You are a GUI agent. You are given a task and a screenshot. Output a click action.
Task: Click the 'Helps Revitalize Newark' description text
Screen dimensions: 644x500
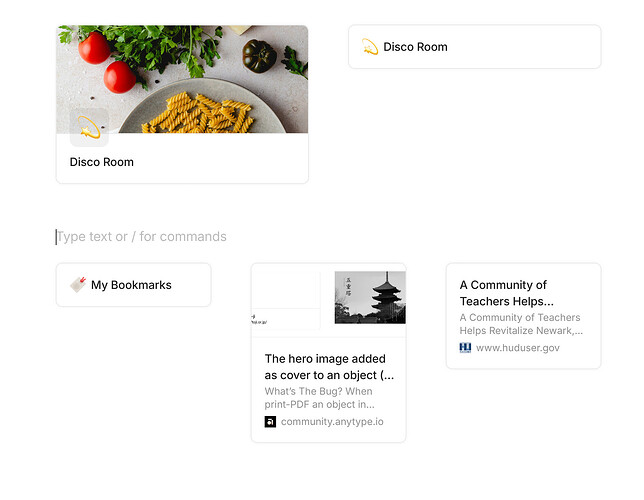coord(521,330)
